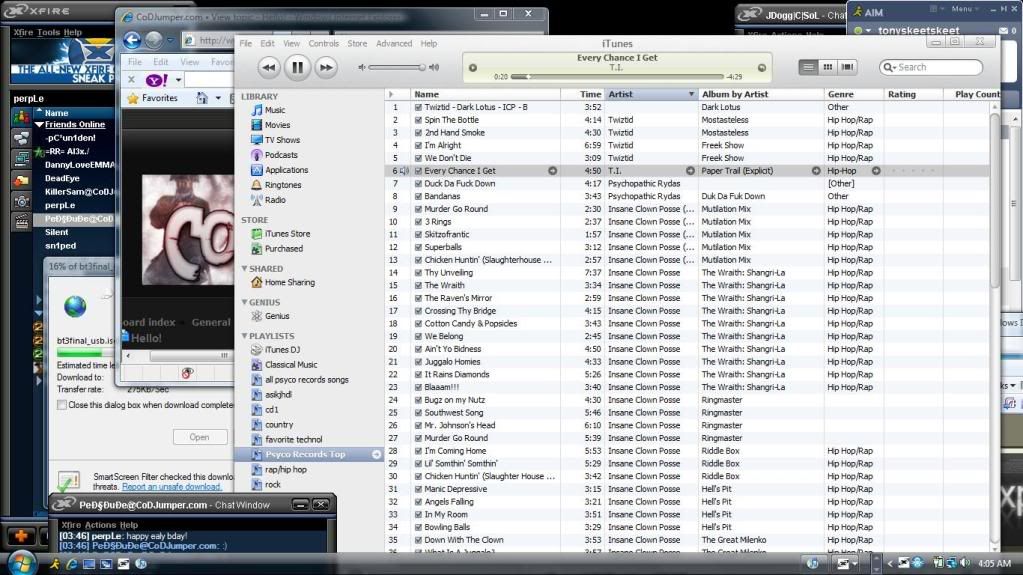Open TV Shows in iTunes sidebar
The width and height of the screenshot is (1023, 575).
click(282, 140)
